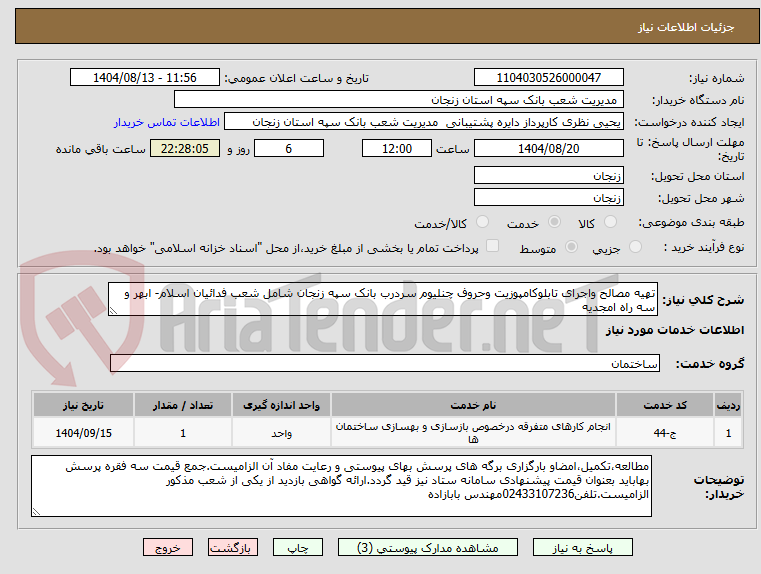Click the need number field 1104030526000047

549,78
